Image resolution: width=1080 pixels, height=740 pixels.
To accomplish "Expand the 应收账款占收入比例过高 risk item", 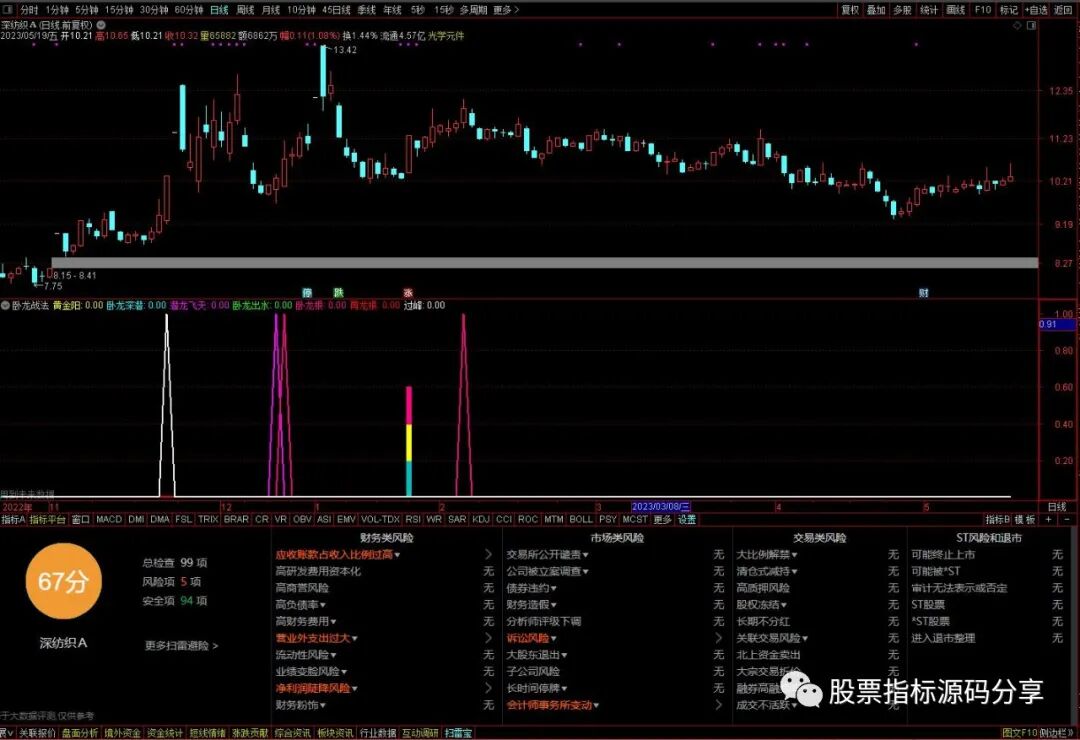I will [338, 555].
